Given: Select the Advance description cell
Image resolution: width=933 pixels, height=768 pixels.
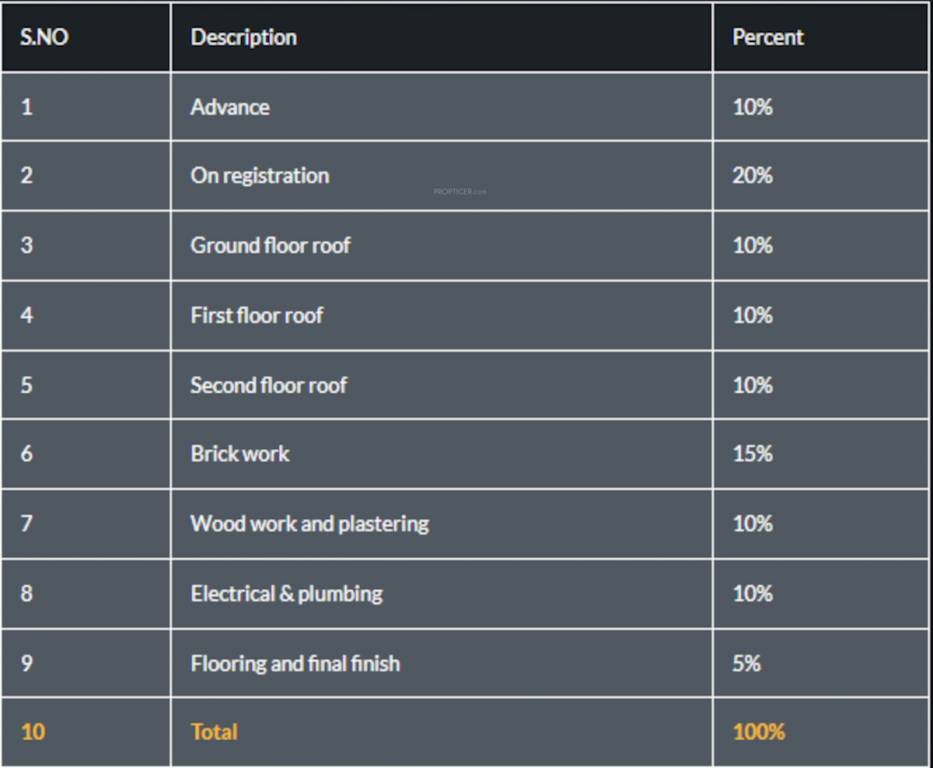Looking at the screenshot, I should 230,107.
